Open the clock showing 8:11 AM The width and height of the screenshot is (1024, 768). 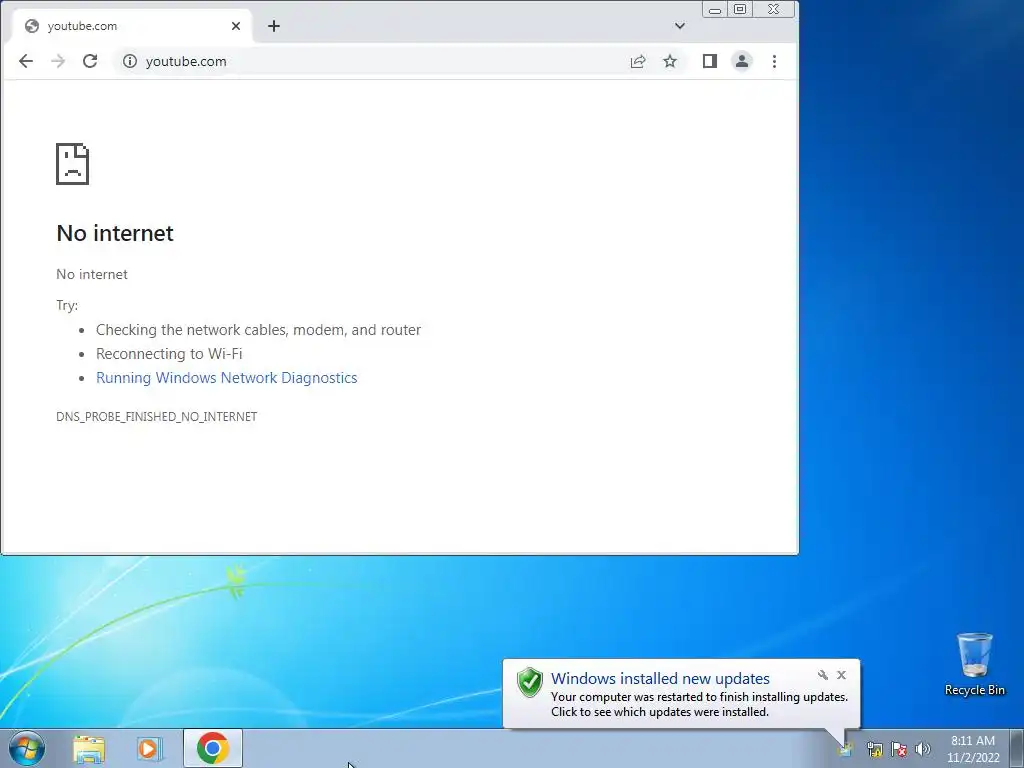pos(973,749)
